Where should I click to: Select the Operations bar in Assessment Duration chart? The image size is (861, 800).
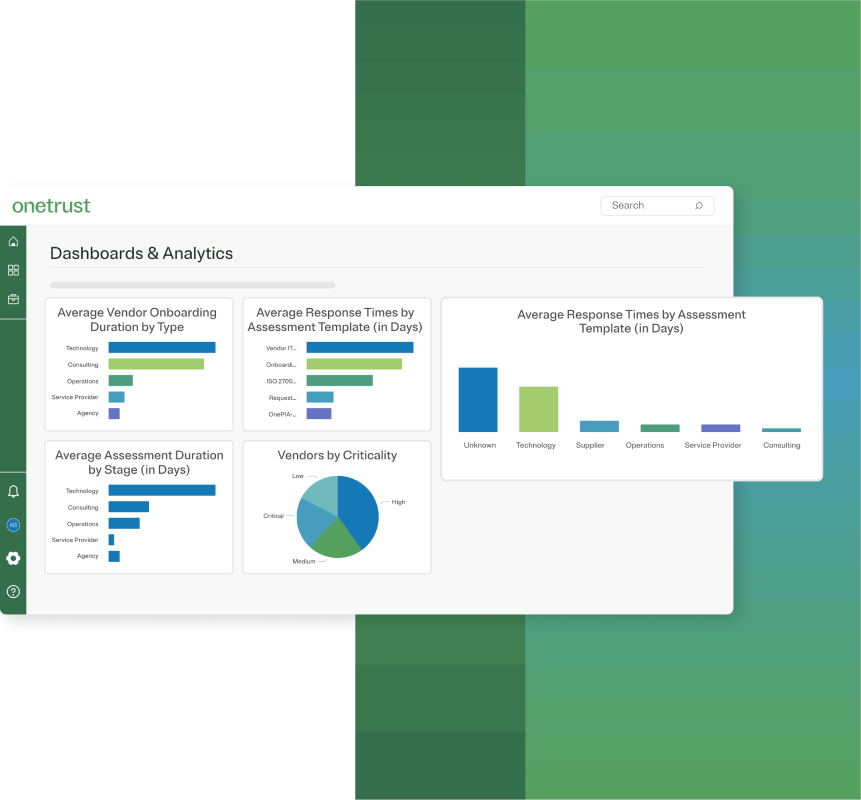124,523
